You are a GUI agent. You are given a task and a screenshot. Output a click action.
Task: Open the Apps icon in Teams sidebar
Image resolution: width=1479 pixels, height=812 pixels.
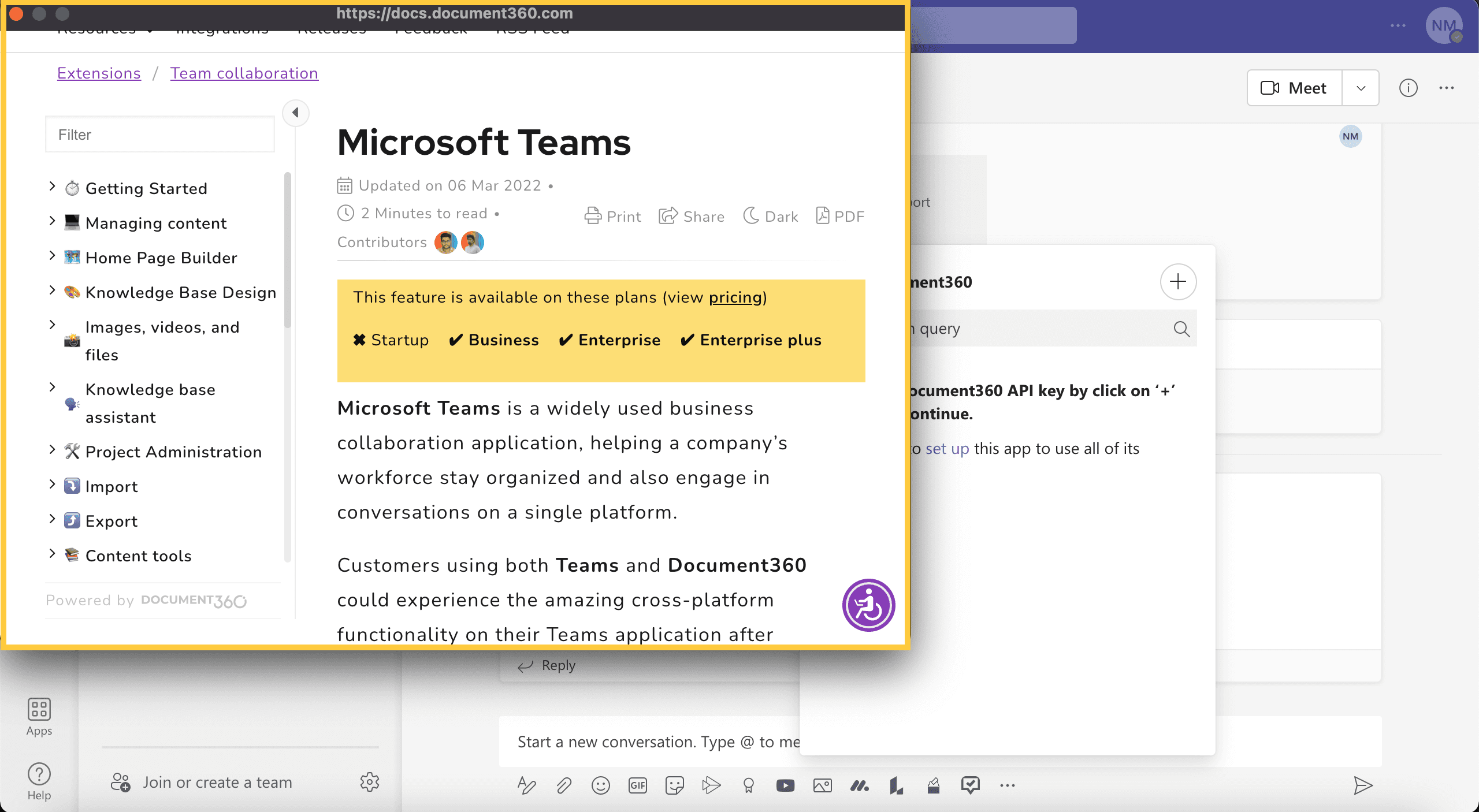[x=39, y=717]
